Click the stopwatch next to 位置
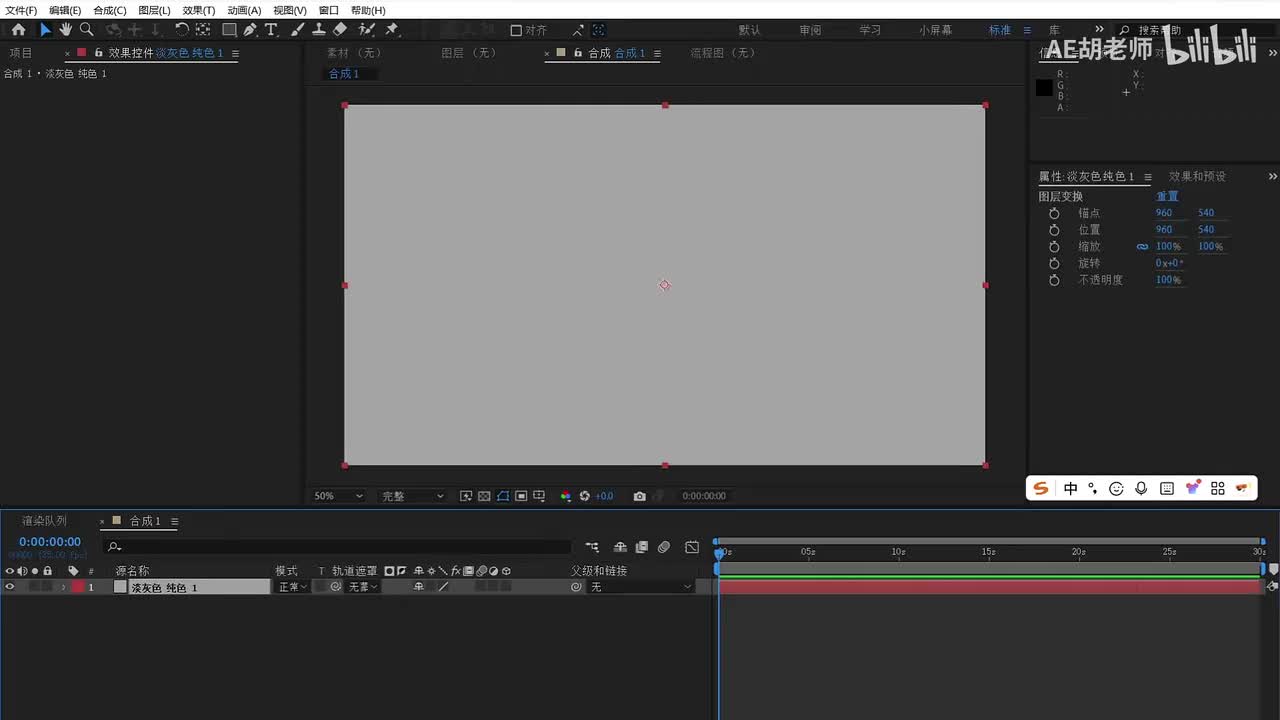This screenshot has height=720, width=1280. [1054, 230]
